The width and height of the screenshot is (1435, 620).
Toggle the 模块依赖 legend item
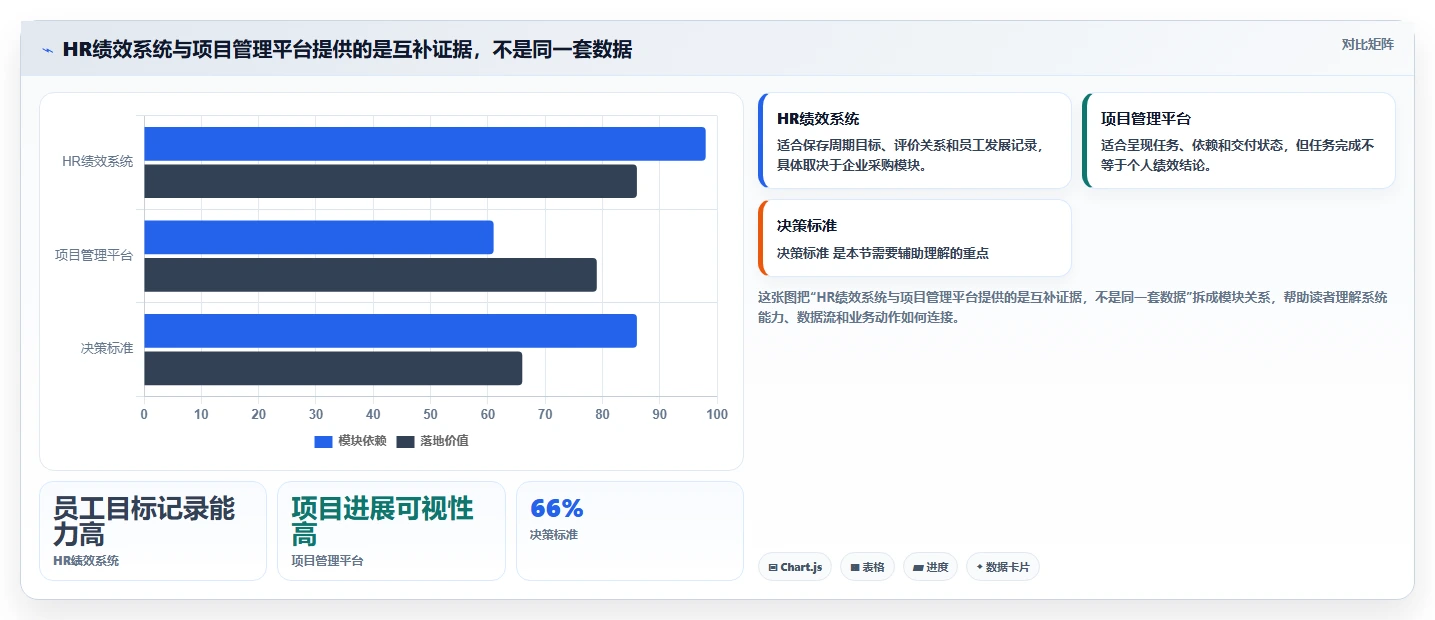point(350,441)
